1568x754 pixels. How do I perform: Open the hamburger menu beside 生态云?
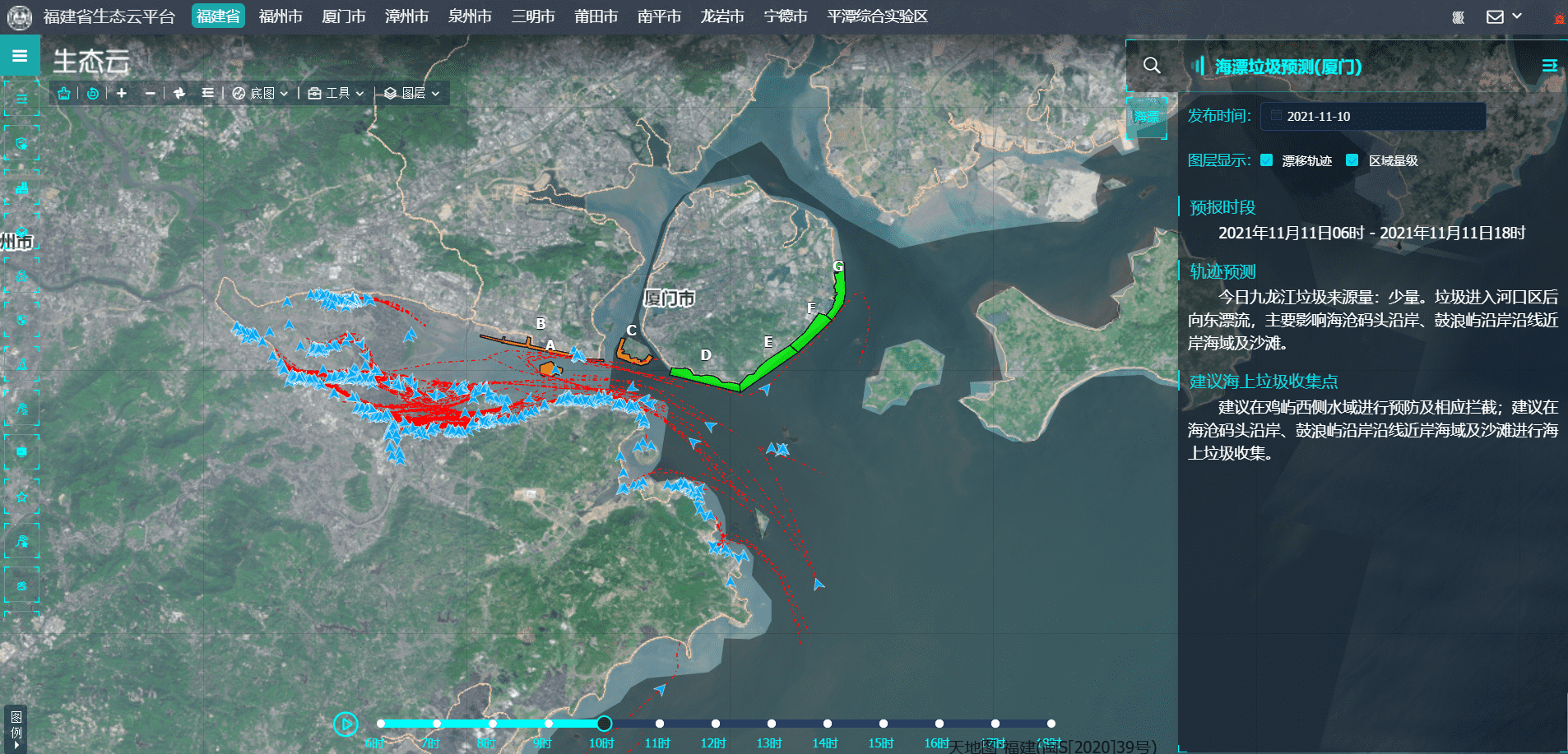pyautogui.click(x=20, y=56)
